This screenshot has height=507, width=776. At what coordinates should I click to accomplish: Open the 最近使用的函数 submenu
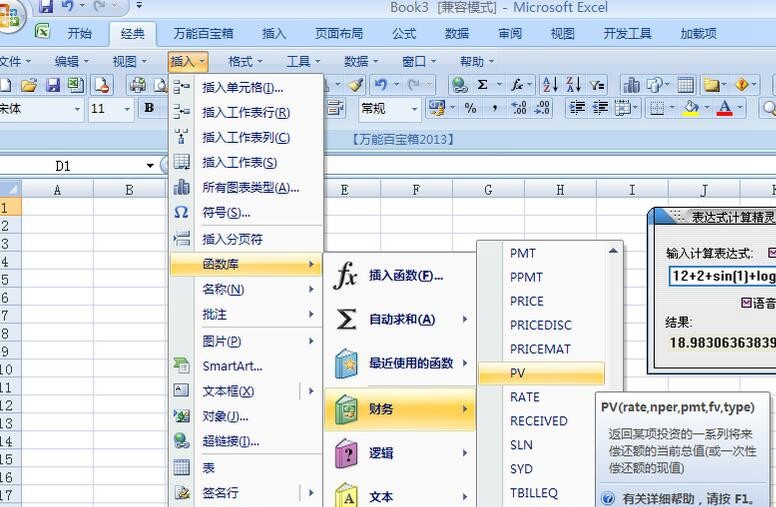click(400, 363)
